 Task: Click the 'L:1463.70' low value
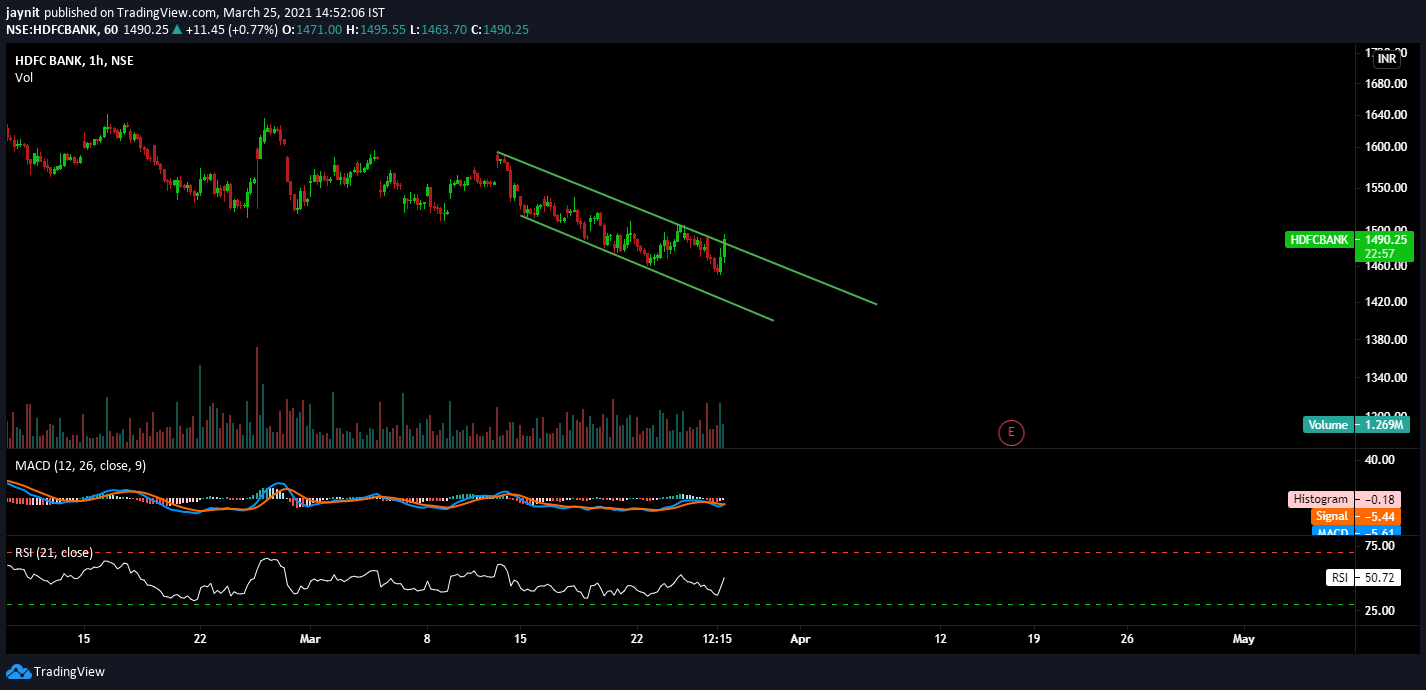coord(439,30)
